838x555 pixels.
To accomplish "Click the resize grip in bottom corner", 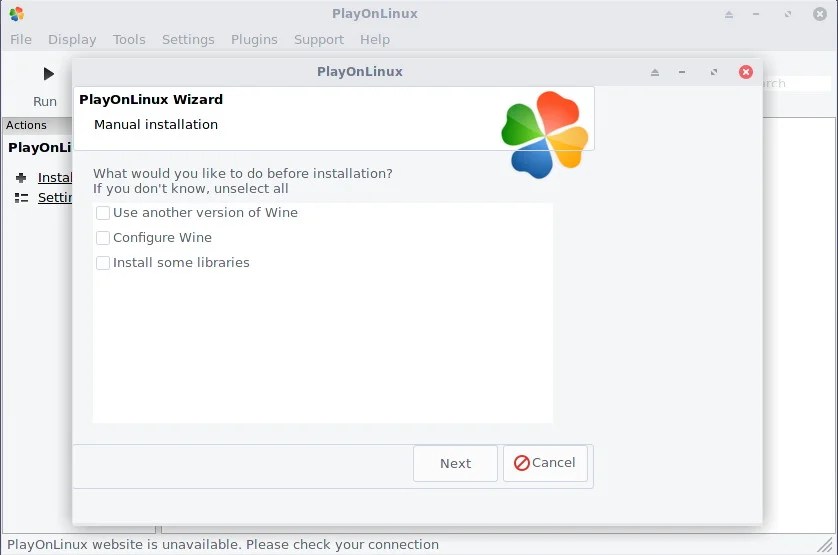I will (x=827, y=544).
